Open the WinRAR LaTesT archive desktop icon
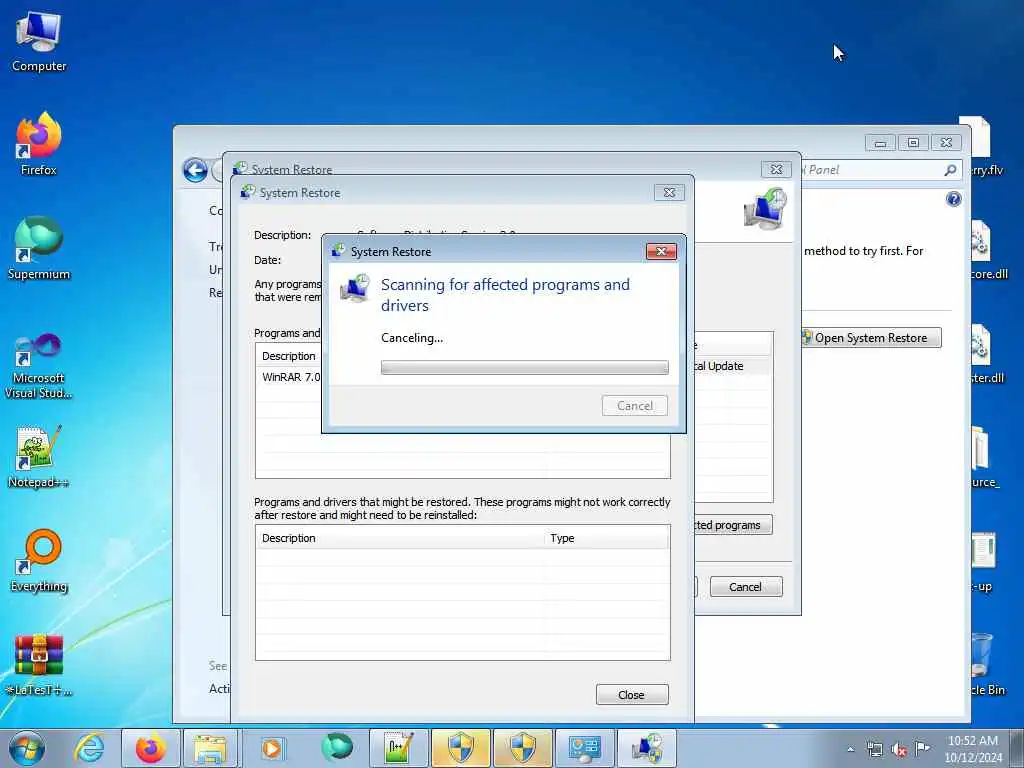Image resolution: width=1024 pixels, height=768 pixels. point(39,664)
